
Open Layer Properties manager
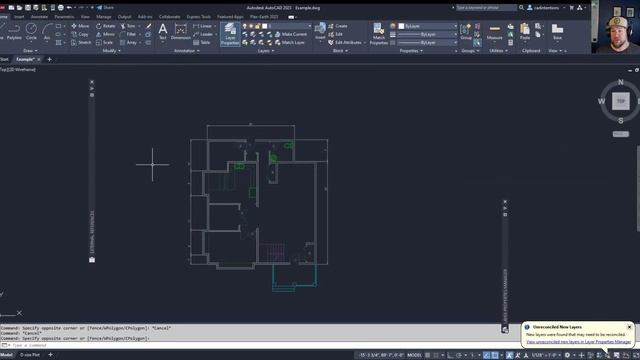(x=230, y=34)
